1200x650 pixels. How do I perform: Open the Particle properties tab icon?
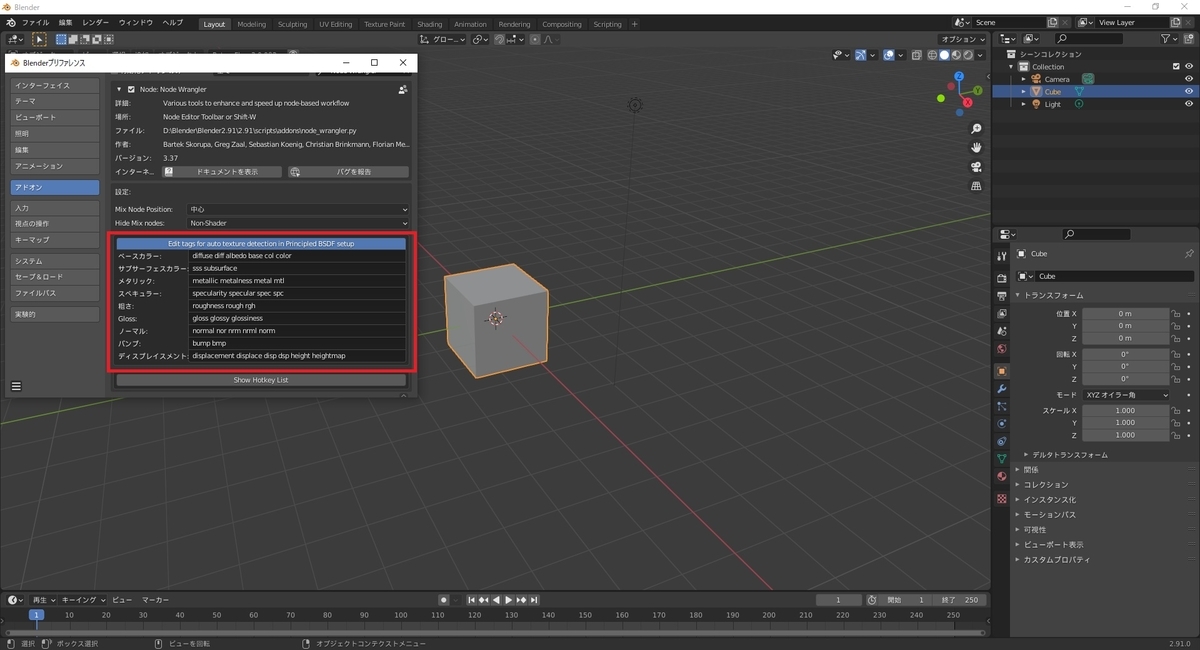tap(1002, 406)
